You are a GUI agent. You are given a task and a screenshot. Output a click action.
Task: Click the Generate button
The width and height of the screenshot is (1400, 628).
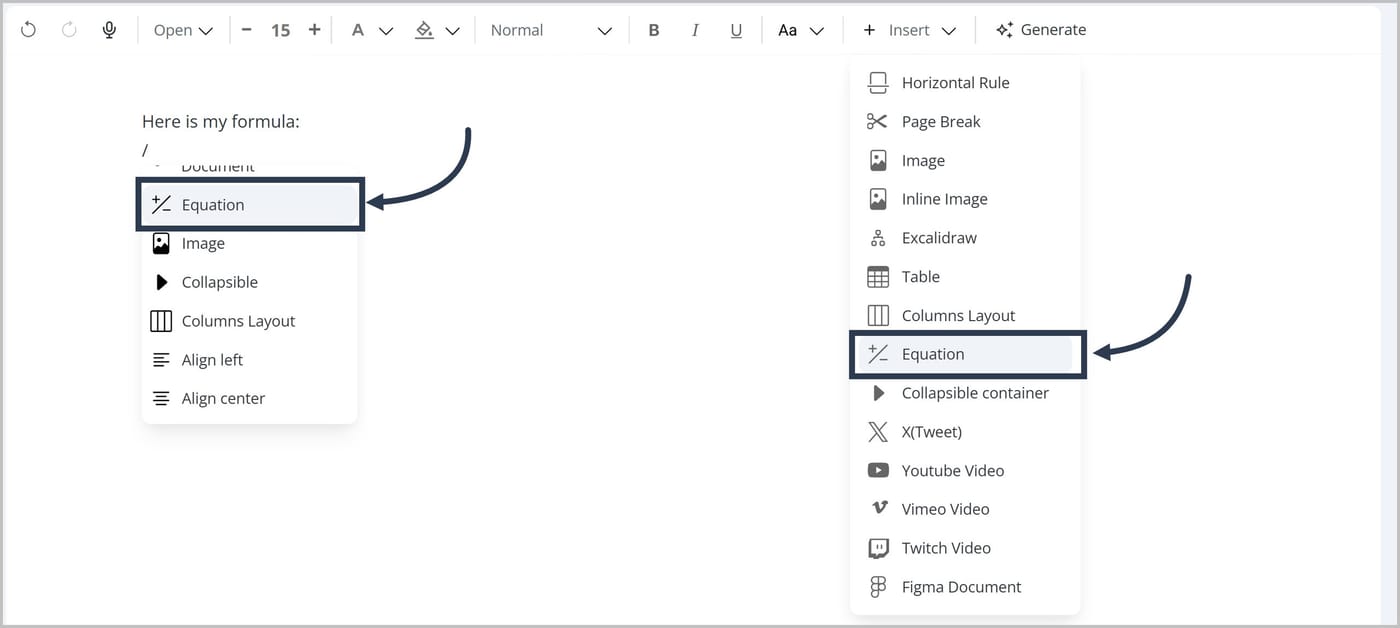pyautogui.click(x=1041, y=30)
